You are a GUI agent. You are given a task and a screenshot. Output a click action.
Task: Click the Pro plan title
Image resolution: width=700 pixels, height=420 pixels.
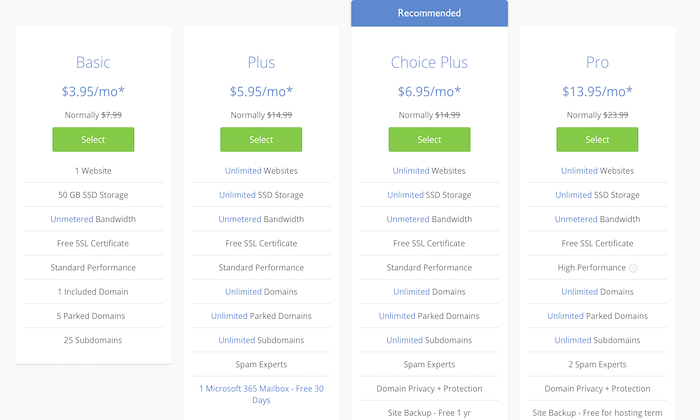click(597, 62)
